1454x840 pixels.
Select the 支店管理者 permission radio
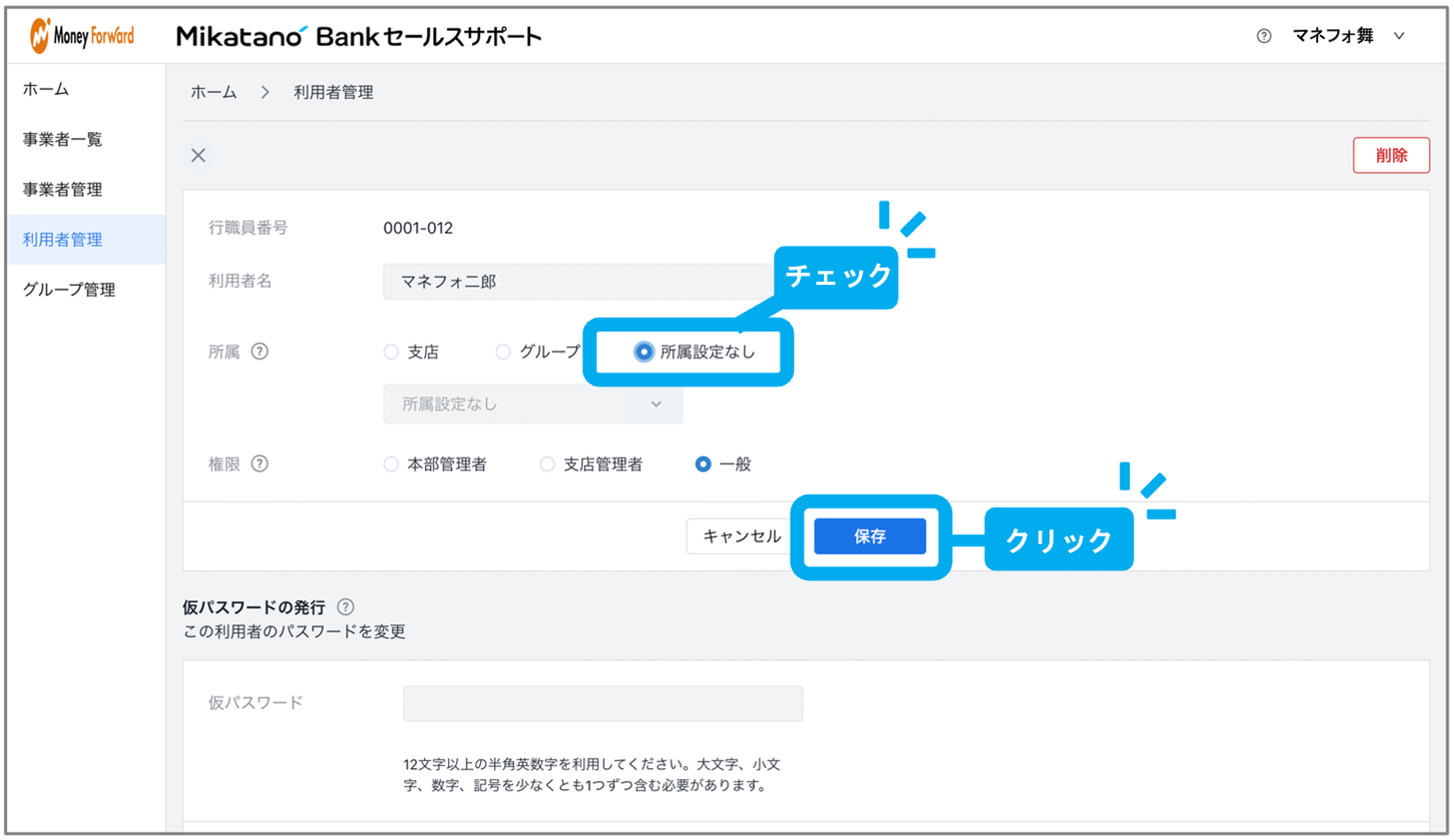tap(547, 464)
